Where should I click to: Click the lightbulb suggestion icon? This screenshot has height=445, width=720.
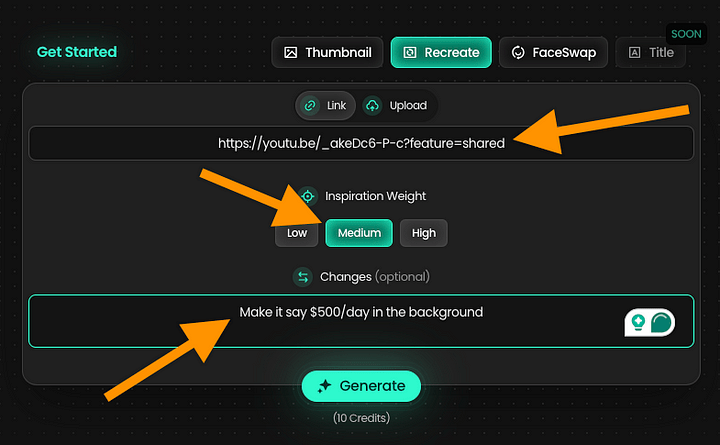tap(637, 322)
